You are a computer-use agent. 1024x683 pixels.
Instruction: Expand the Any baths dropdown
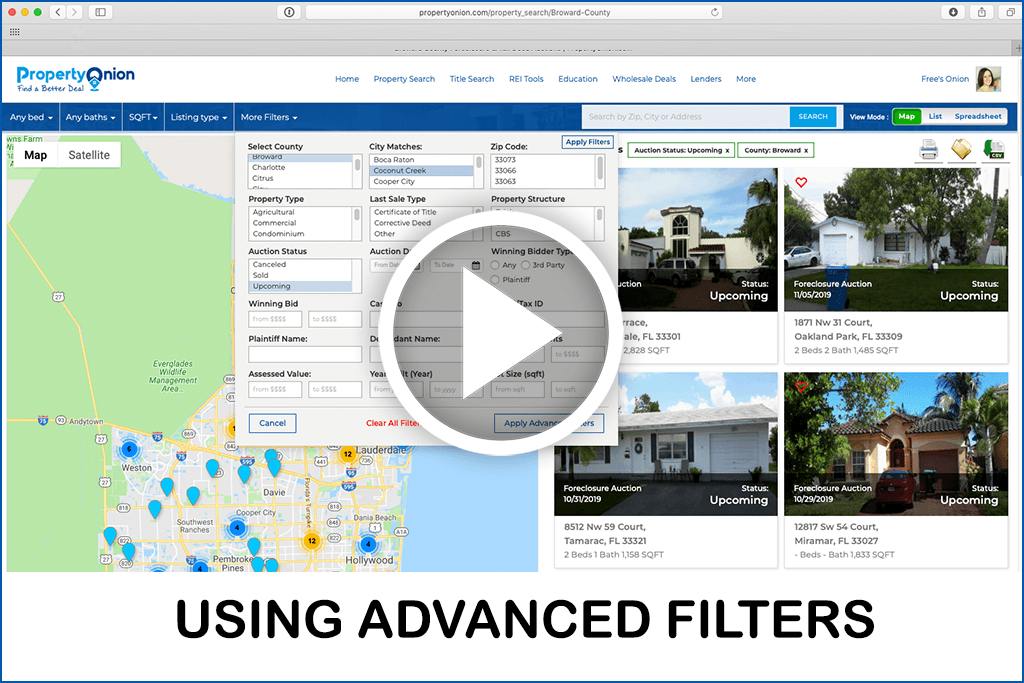click(90, 117)
